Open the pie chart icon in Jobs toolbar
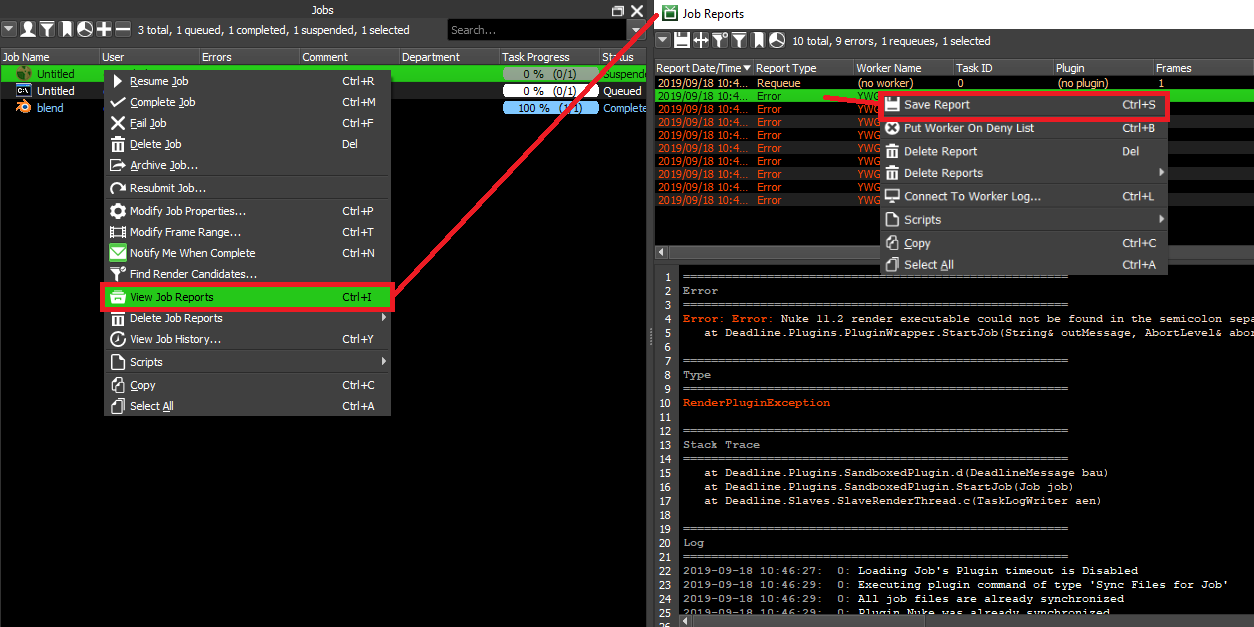The width and height of the screenshot is (1254, 627). (x=85, y=30)
